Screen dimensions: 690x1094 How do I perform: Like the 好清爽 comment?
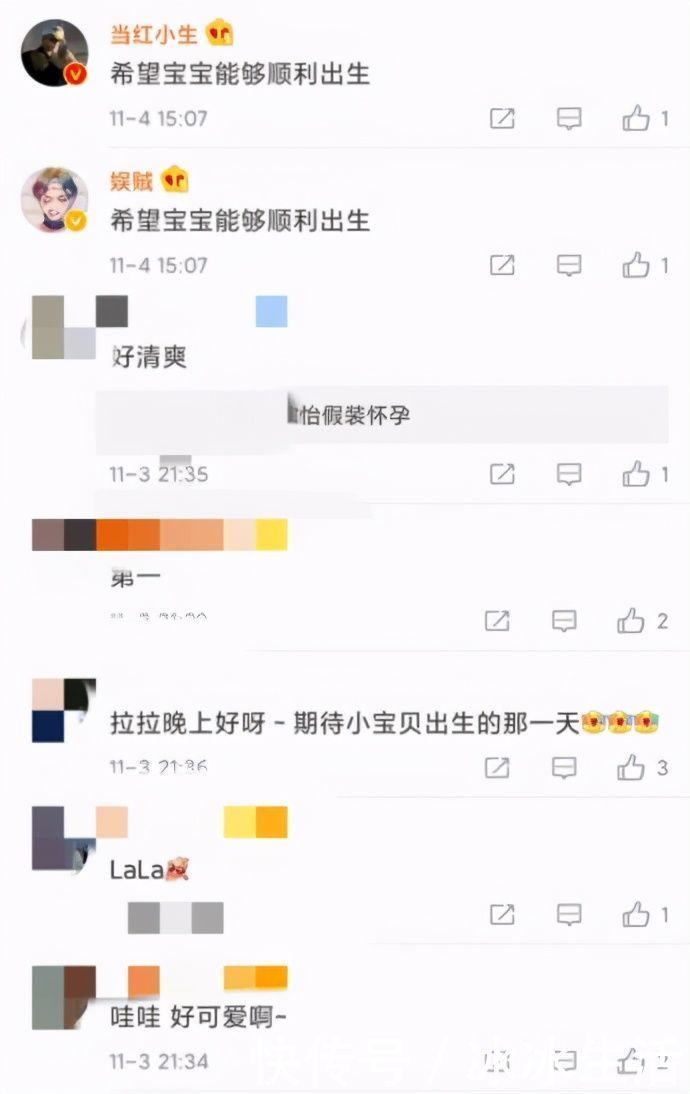tap(636, 474)
